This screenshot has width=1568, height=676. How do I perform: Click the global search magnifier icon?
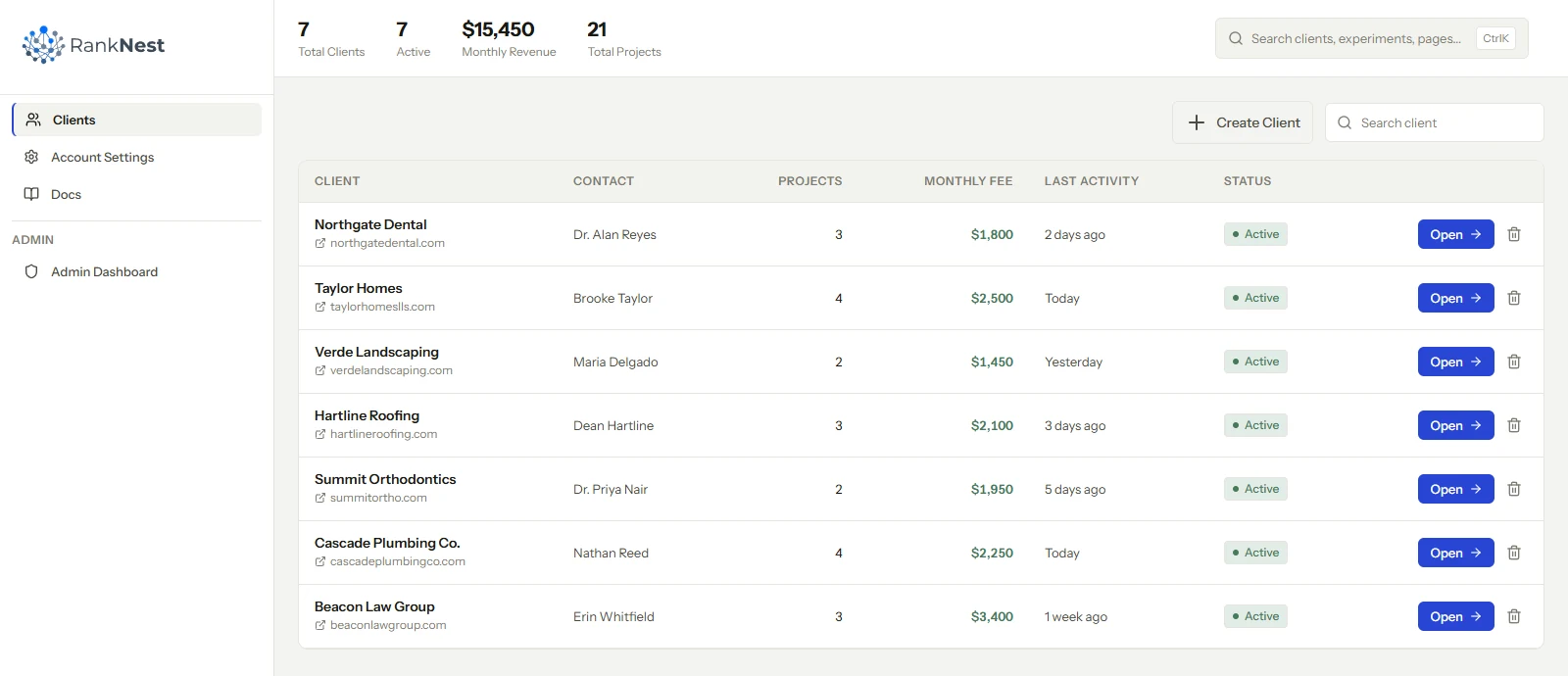coord(1236,38)
